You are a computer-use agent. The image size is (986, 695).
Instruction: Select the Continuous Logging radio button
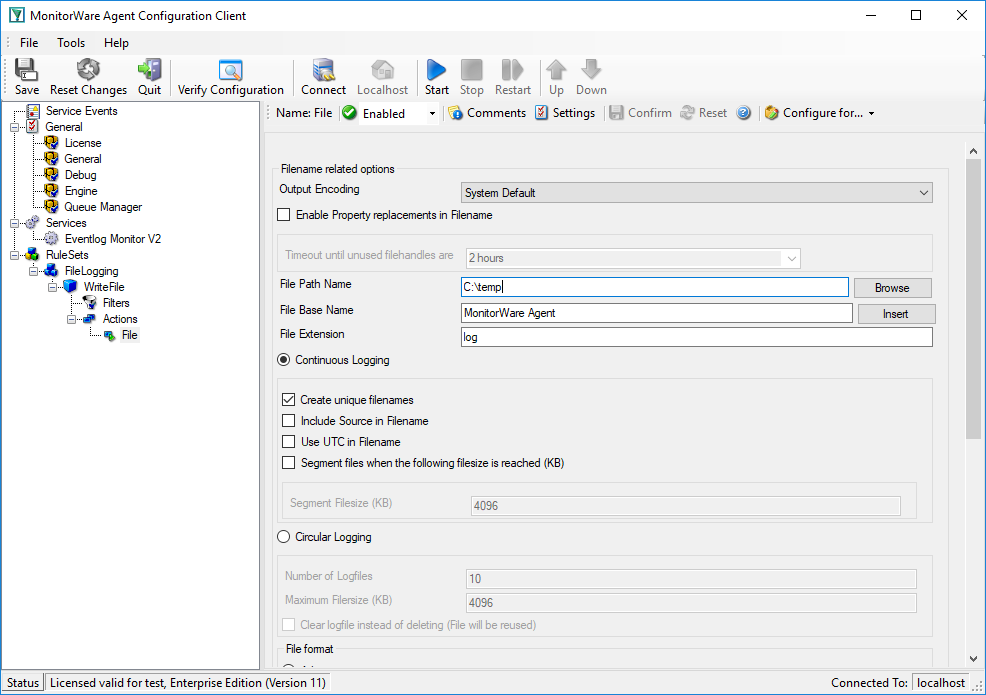coord(284,360)
